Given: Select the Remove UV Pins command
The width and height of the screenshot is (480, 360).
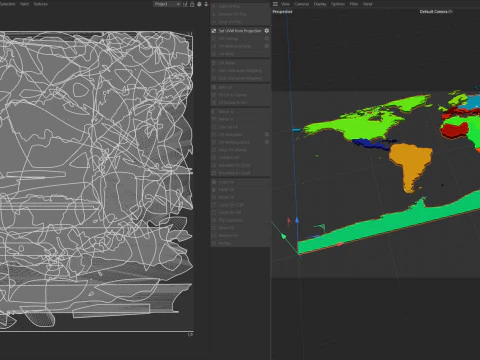Looking at the screenshot, I should point(240,14).
